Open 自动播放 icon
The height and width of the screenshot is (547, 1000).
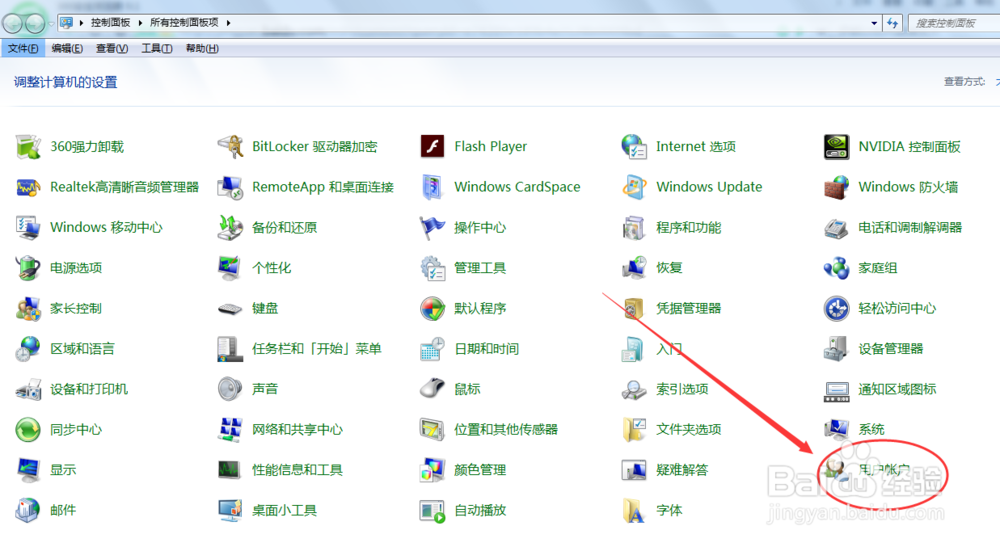(x=432, y=510)
